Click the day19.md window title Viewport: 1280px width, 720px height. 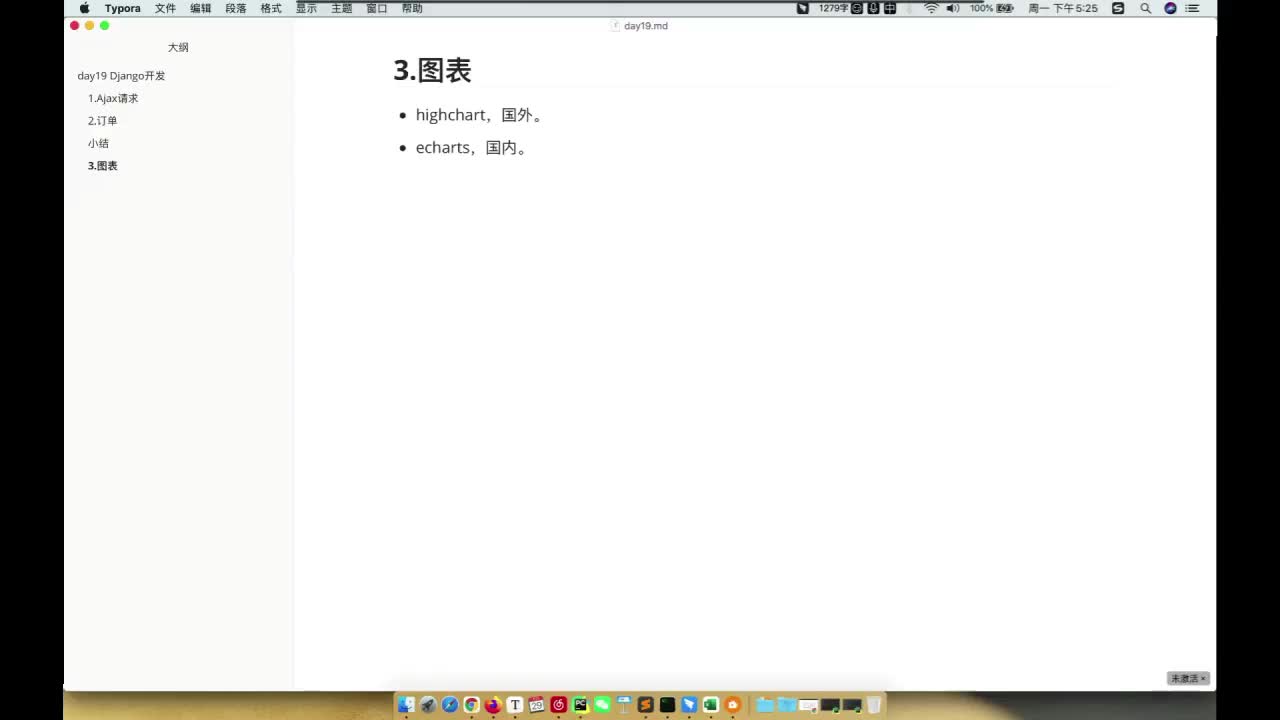click(x=645, y=26)
